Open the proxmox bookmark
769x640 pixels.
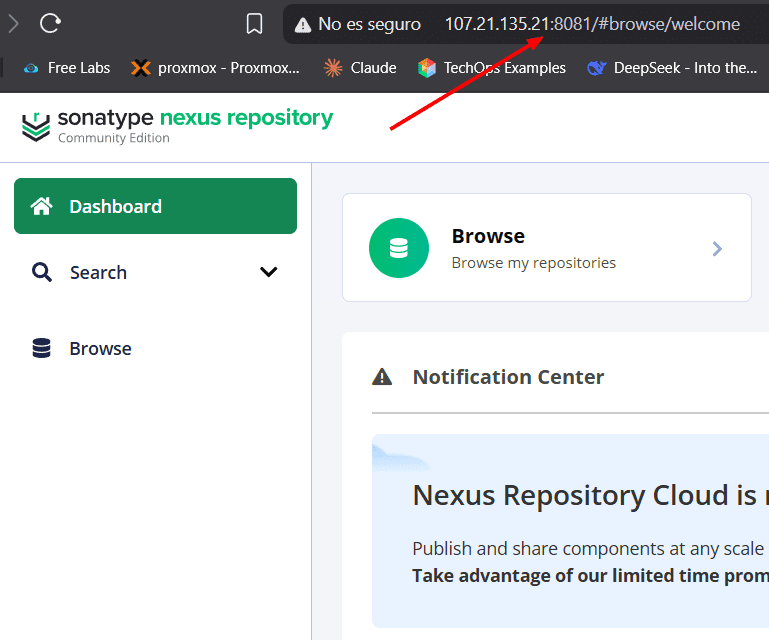(x=215, y=68)
